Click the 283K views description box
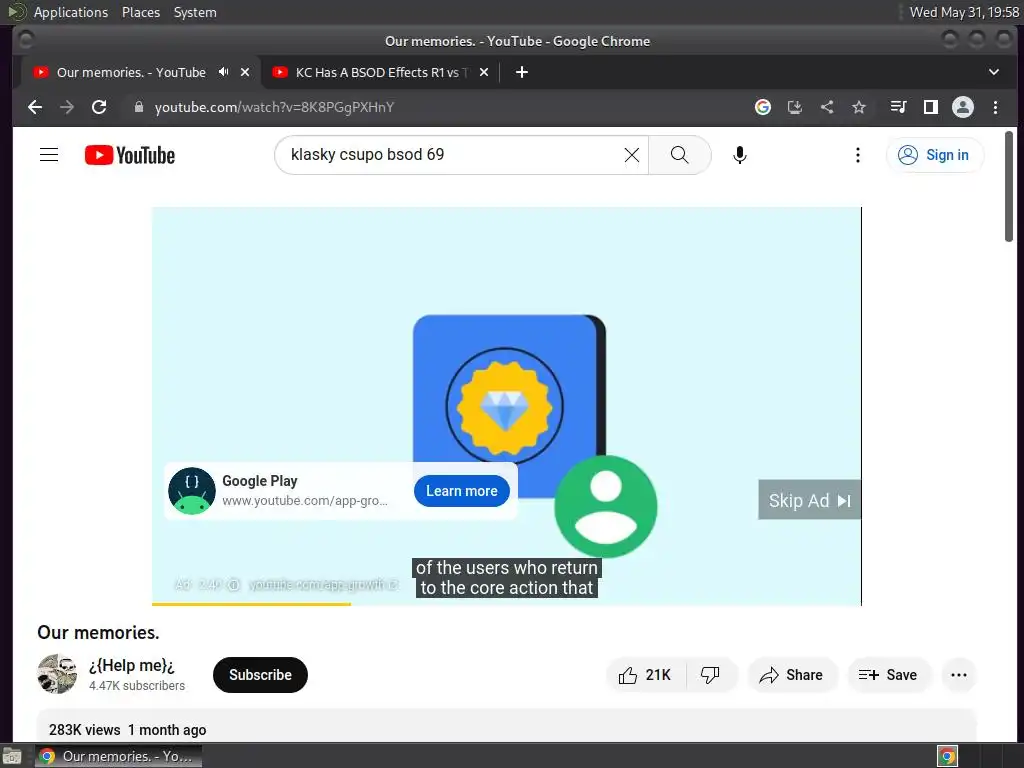The height and width of the screenshot is (768, 1024). [507, 726]
